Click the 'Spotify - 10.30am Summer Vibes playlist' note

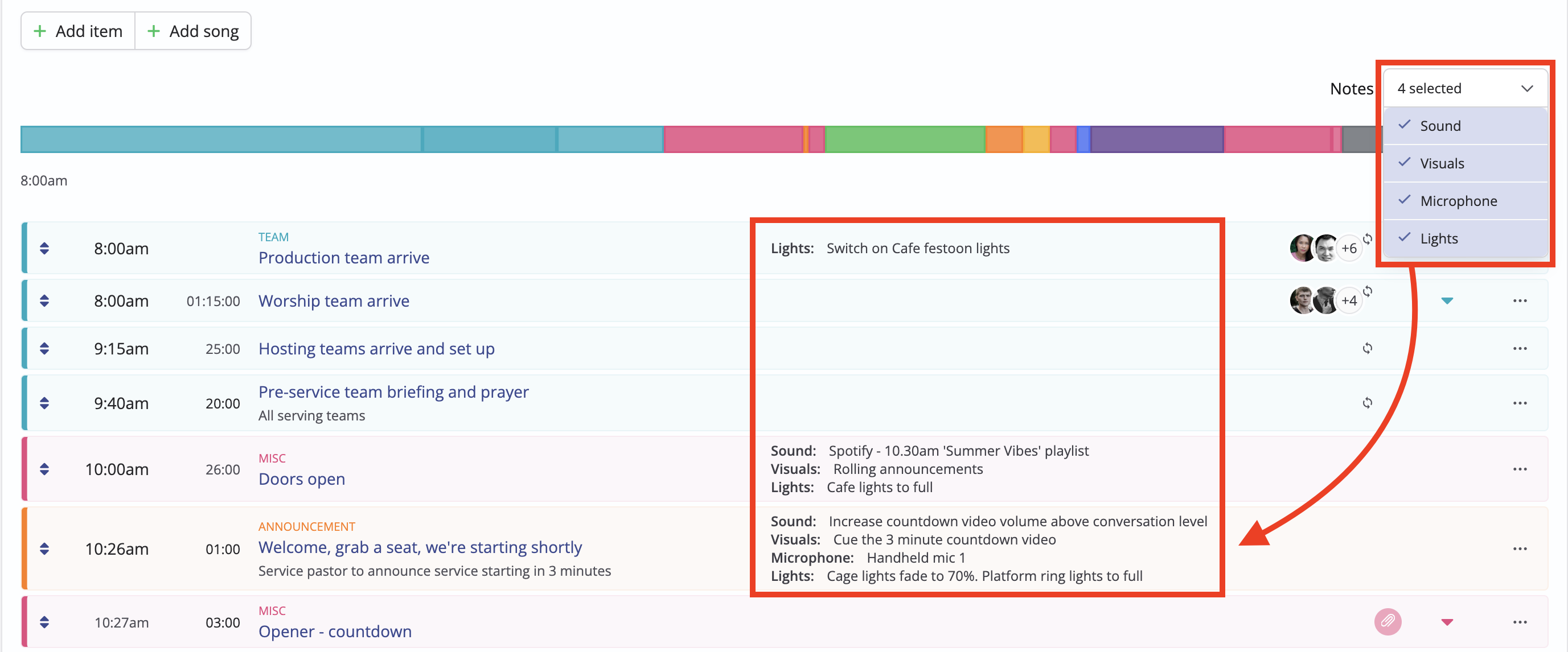(958, 451)
